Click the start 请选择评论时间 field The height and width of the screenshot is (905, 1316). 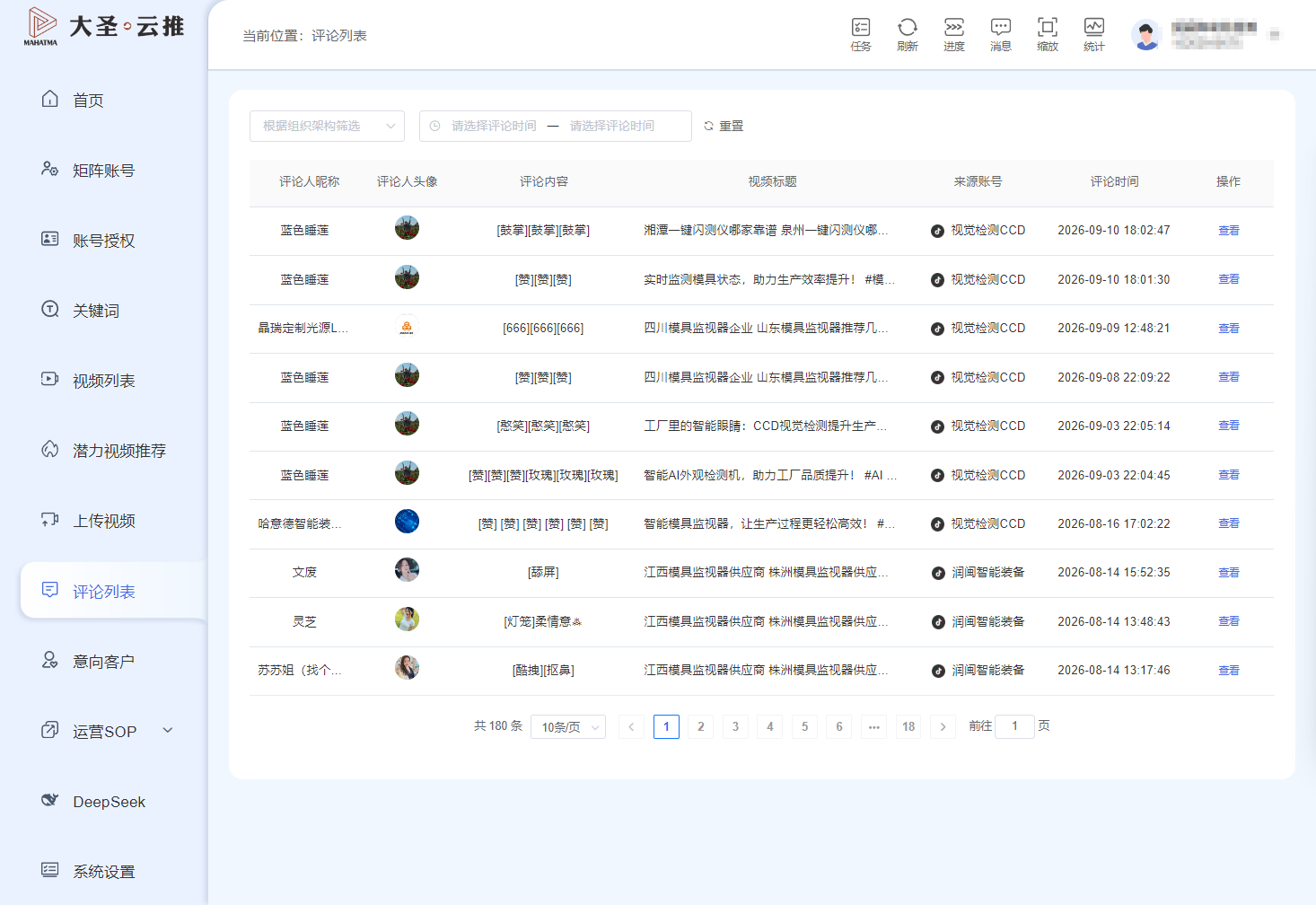[494, 126]
